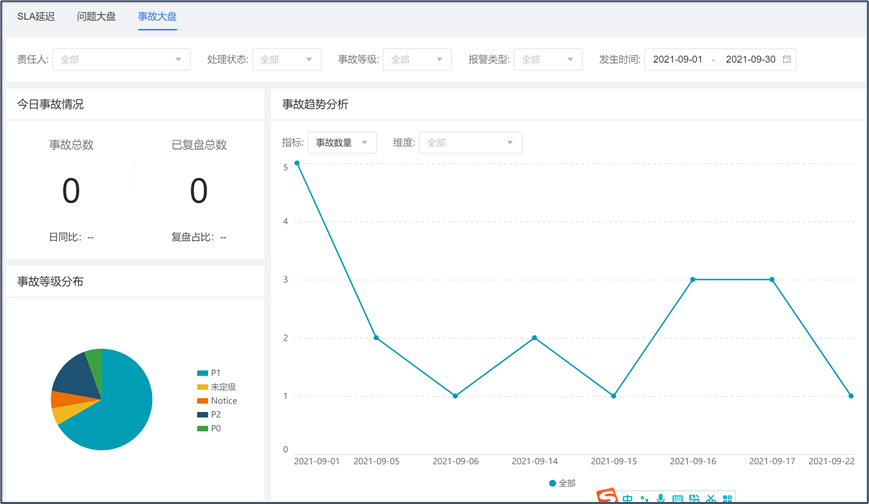Image resolution: width=869 pixels, height=504 pixels.
Task: Open the 指标 事故数量 dropdown
Action: 342,143
